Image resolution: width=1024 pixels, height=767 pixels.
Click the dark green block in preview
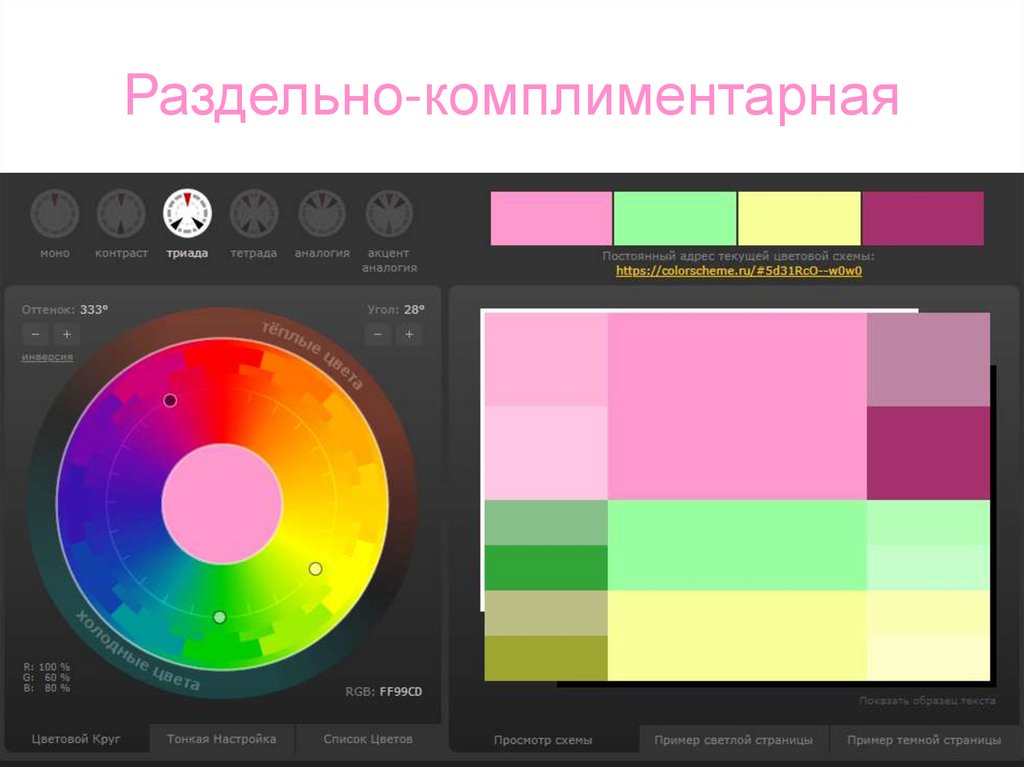tap(546, 568)
